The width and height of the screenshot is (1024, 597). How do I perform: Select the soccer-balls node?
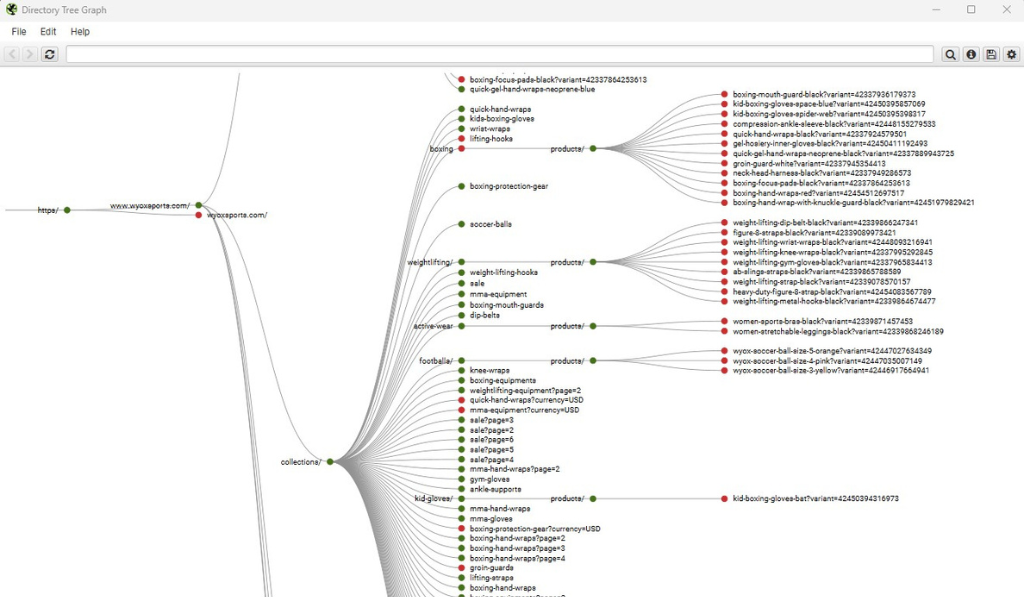click(x=462, y=224)
